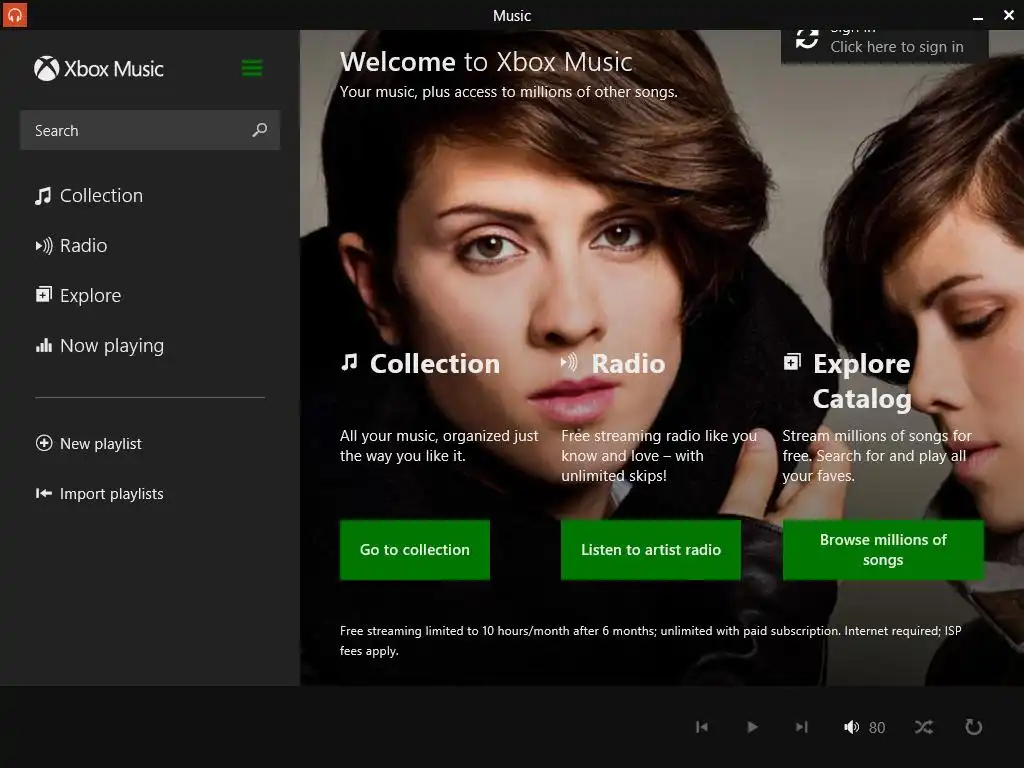
Task: Click Listen to artist radio button
Action: click(x=650, y=550)
